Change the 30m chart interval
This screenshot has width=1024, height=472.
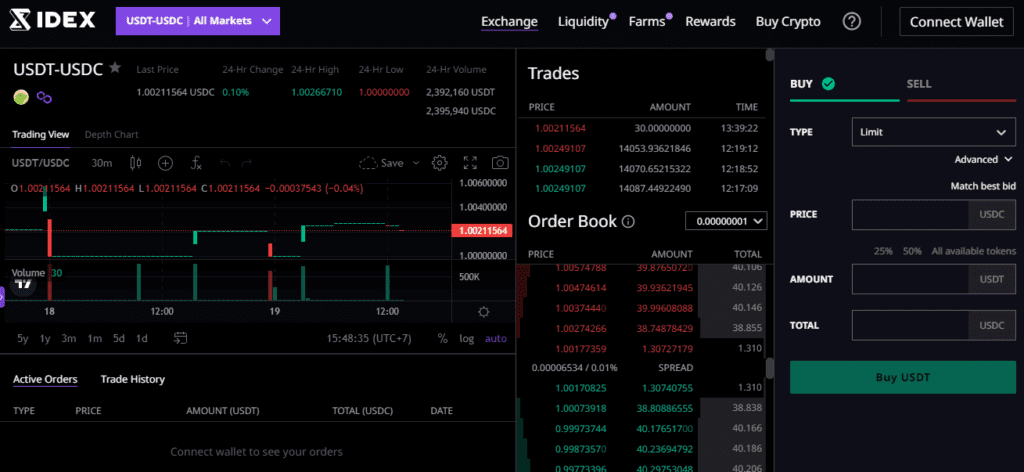[x=101, y=163]
